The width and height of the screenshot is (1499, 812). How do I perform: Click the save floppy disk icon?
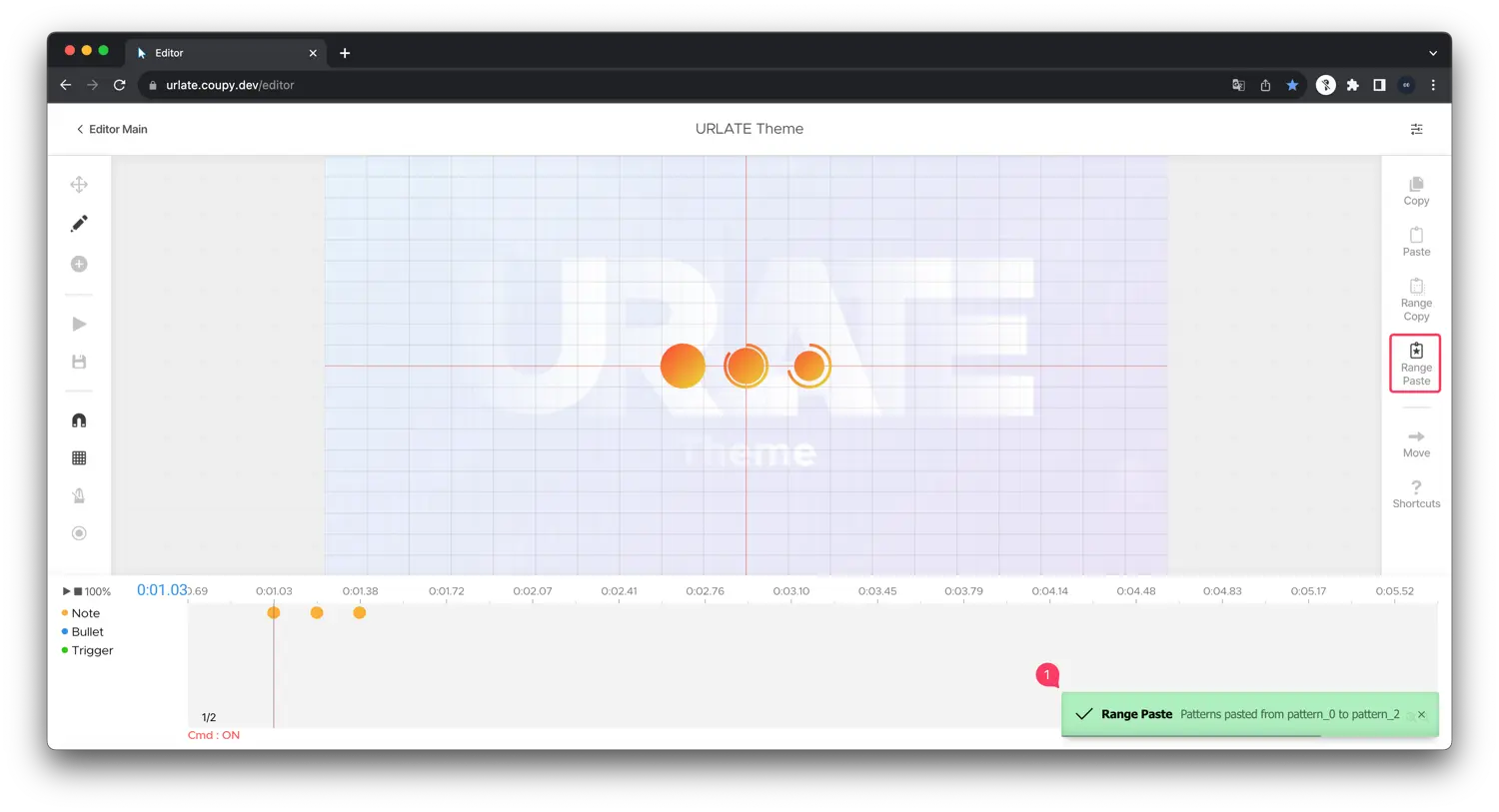[79, 362]
